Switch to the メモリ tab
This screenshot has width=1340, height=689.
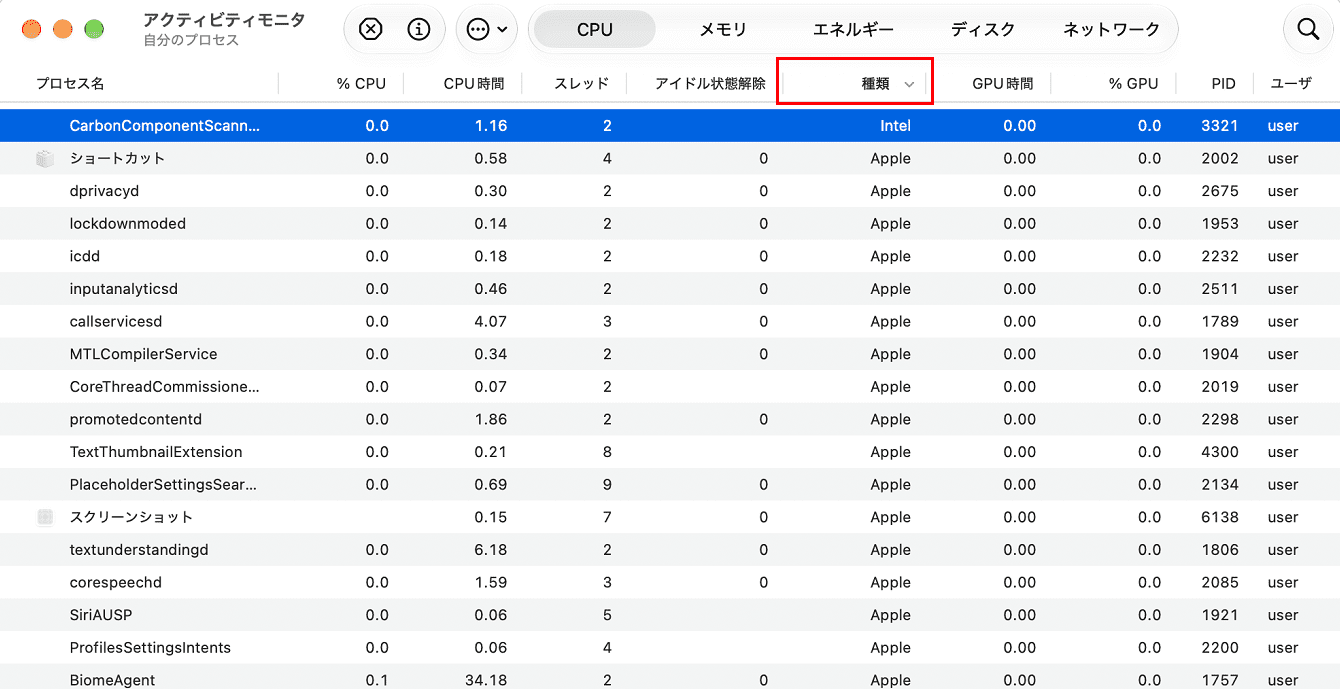pyautogui.click(x=723, y=30)
